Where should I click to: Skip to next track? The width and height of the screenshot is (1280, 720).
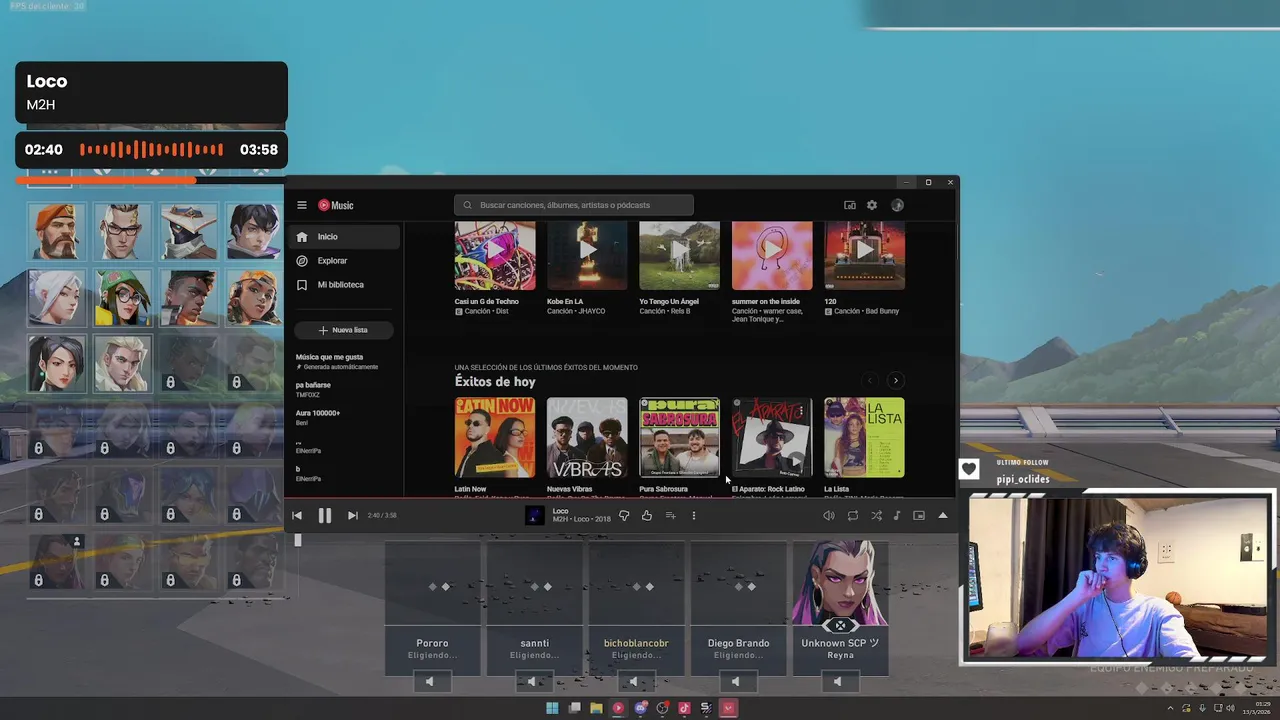tap(352, 516)
